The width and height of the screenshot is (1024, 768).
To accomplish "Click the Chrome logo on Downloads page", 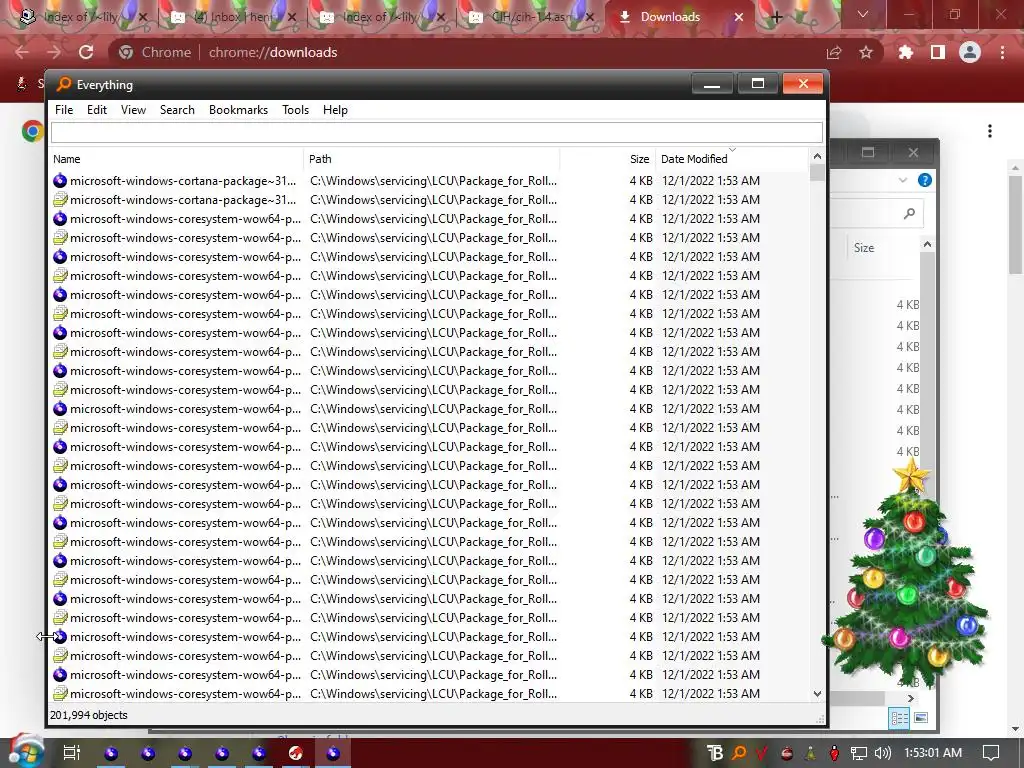I will click(x=31, y=131).
